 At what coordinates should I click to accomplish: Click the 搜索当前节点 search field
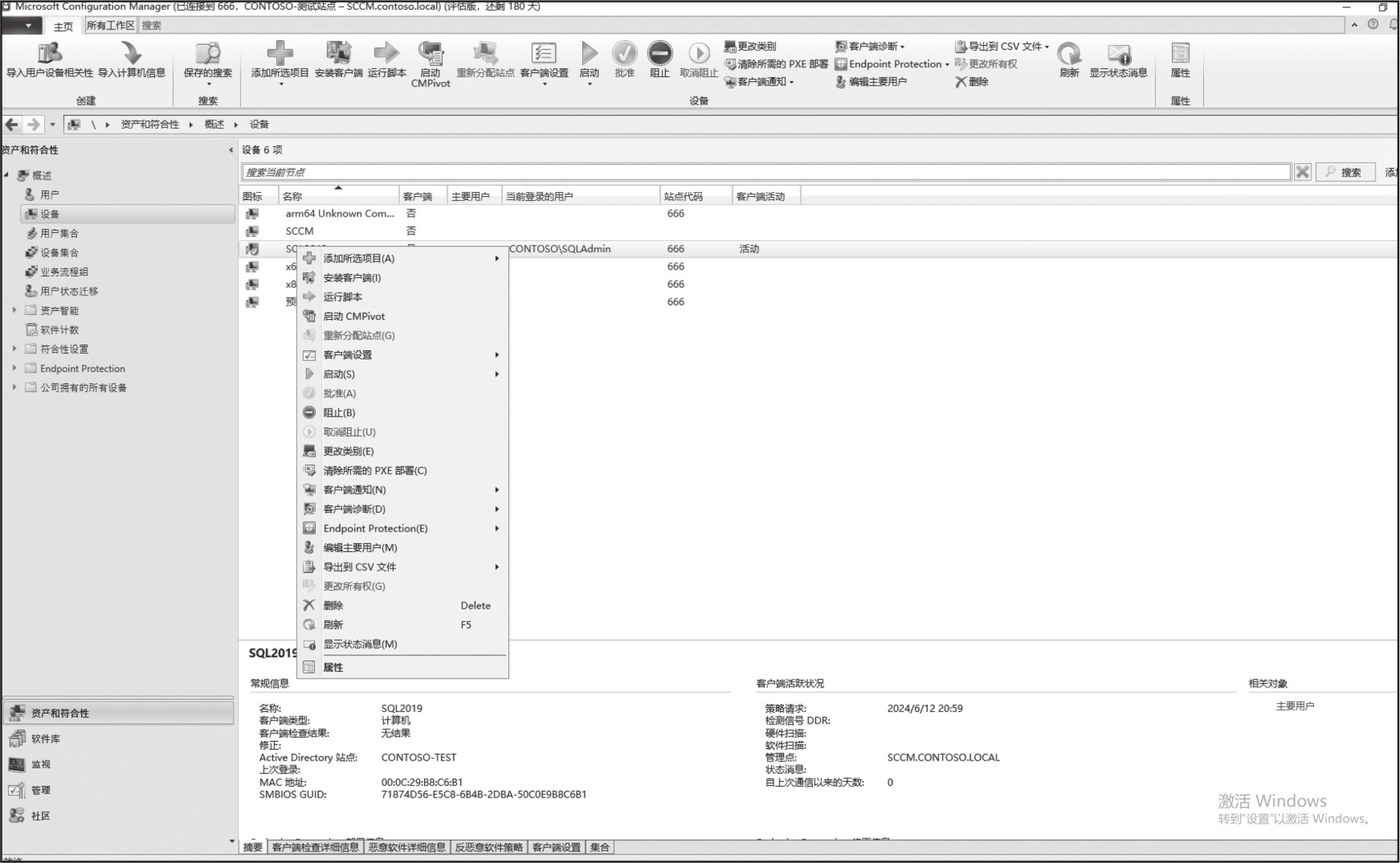(x=766, y=172)
